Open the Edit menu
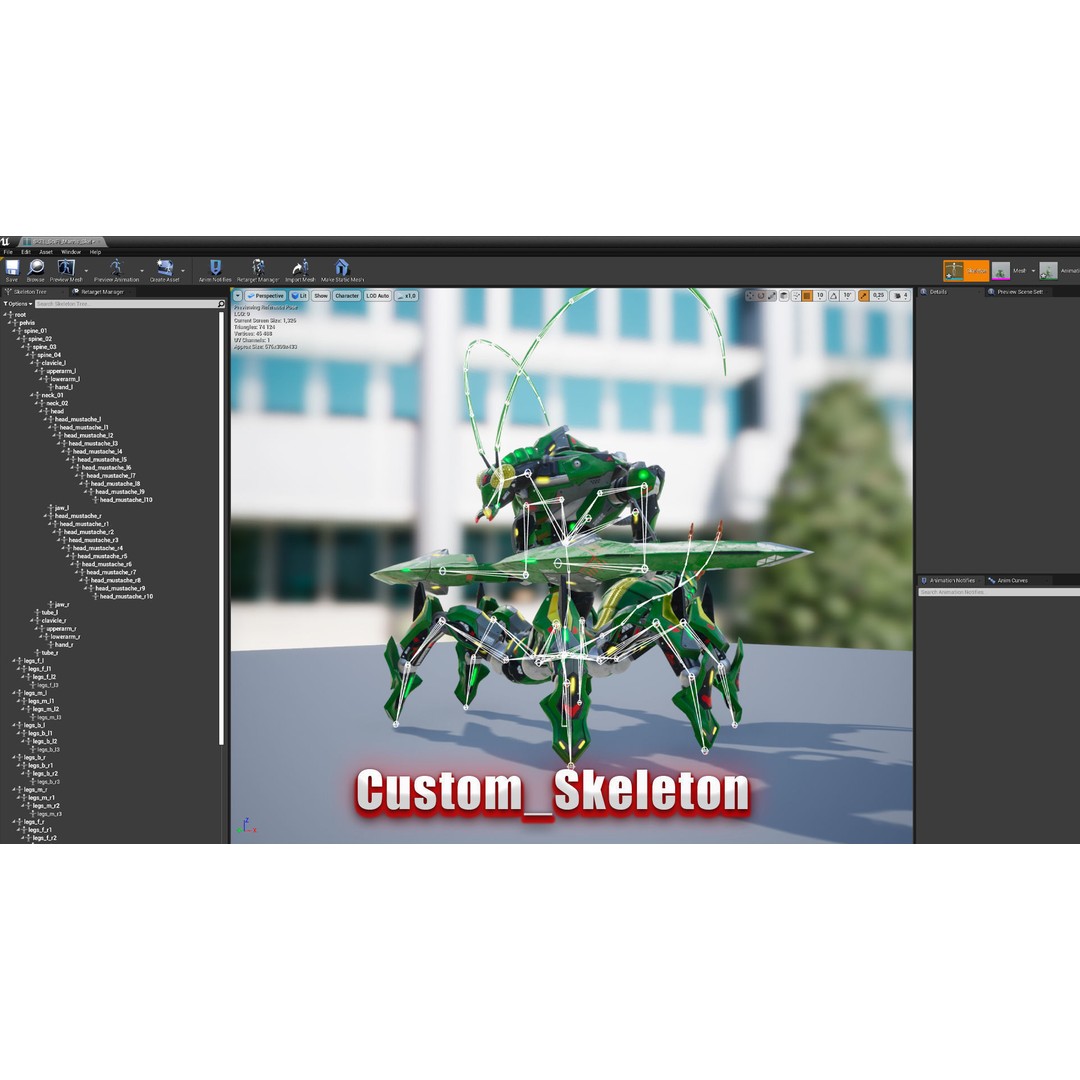 coord(25,252)
